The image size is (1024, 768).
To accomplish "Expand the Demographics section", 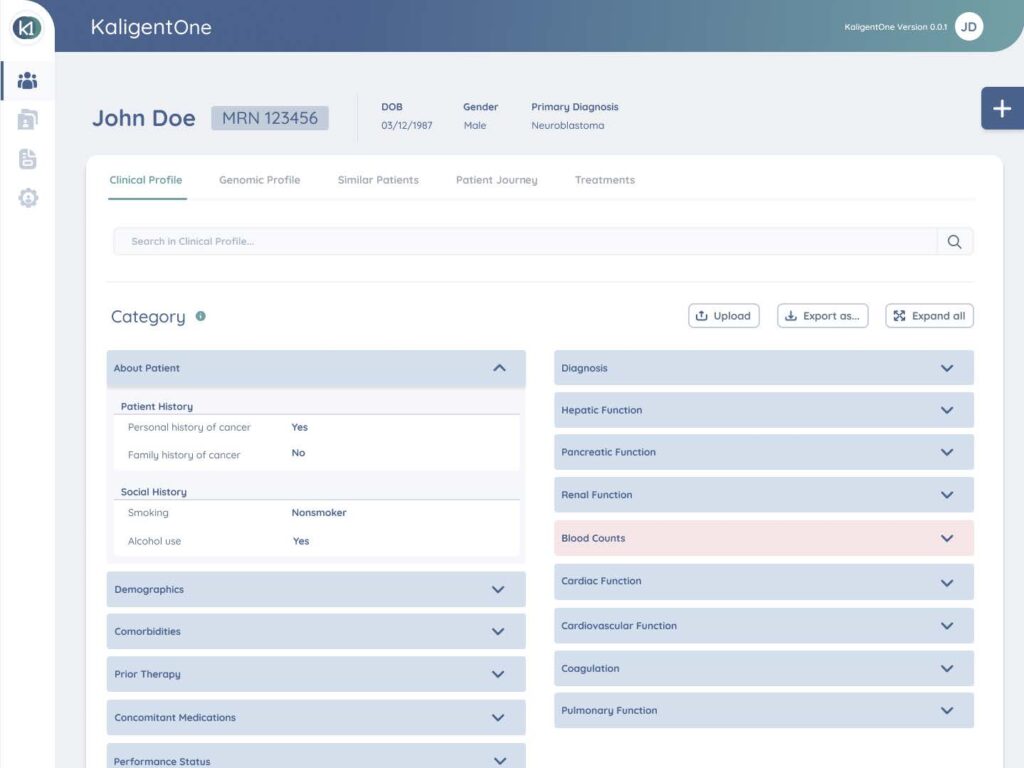I will click(498, 589).
